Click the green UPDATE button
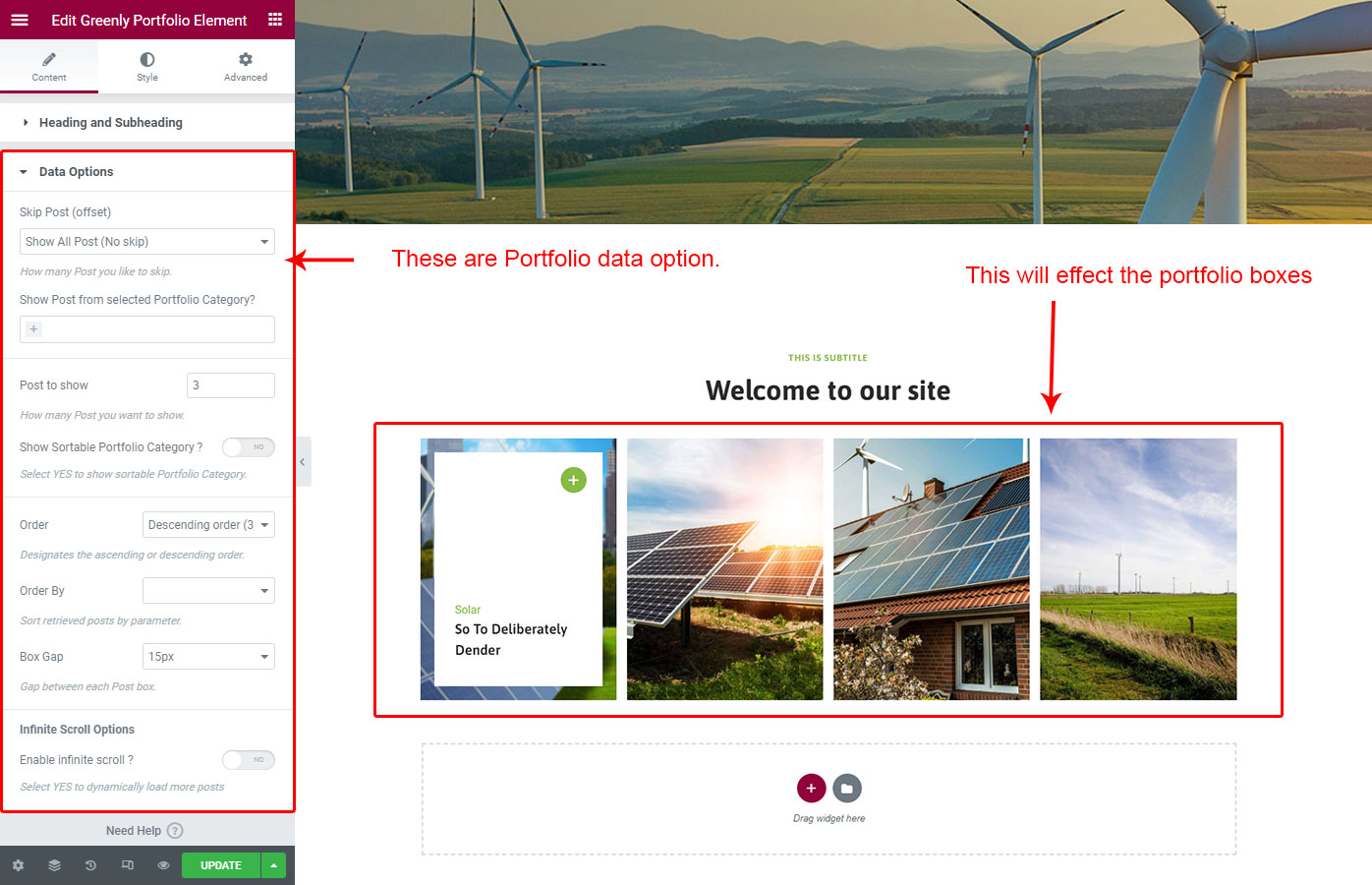 pyautogui.click(x=221, y=865)
